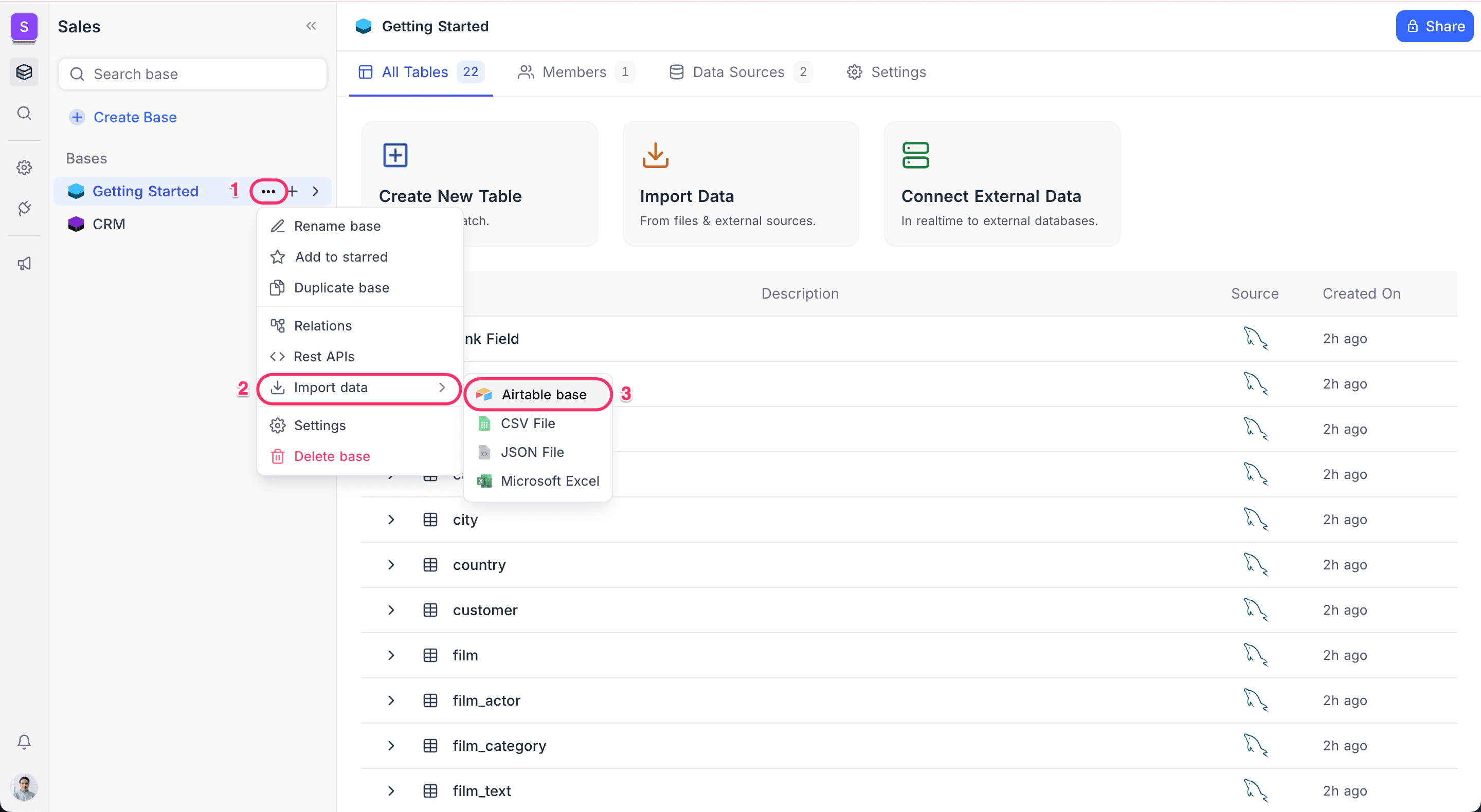Open the film_category table name
The height and width of the screenshot is (812, 1481).
click(499, 746)
